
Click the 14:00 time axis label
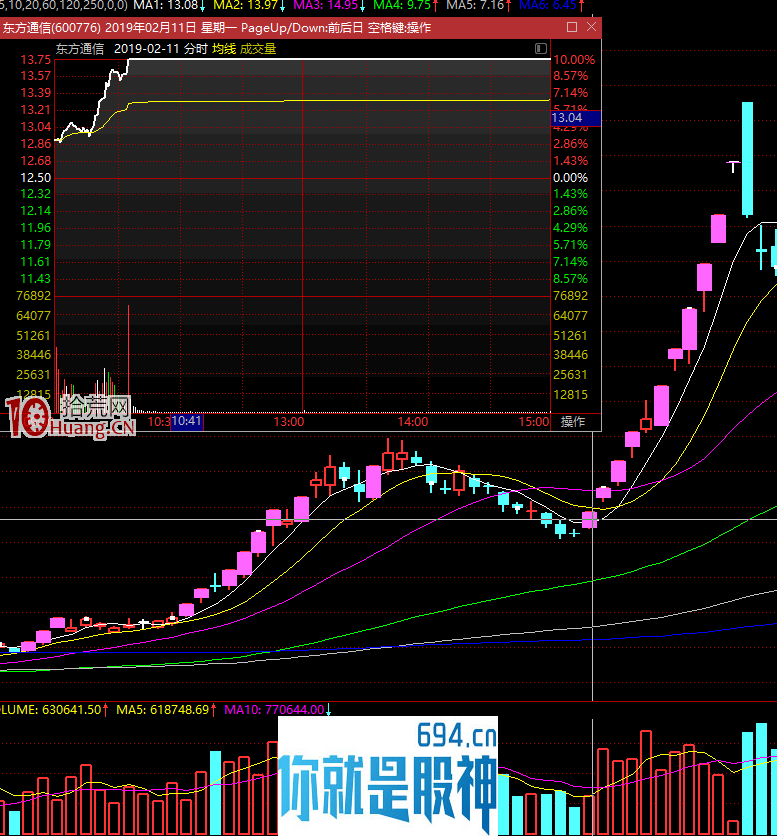click(413, 422)
